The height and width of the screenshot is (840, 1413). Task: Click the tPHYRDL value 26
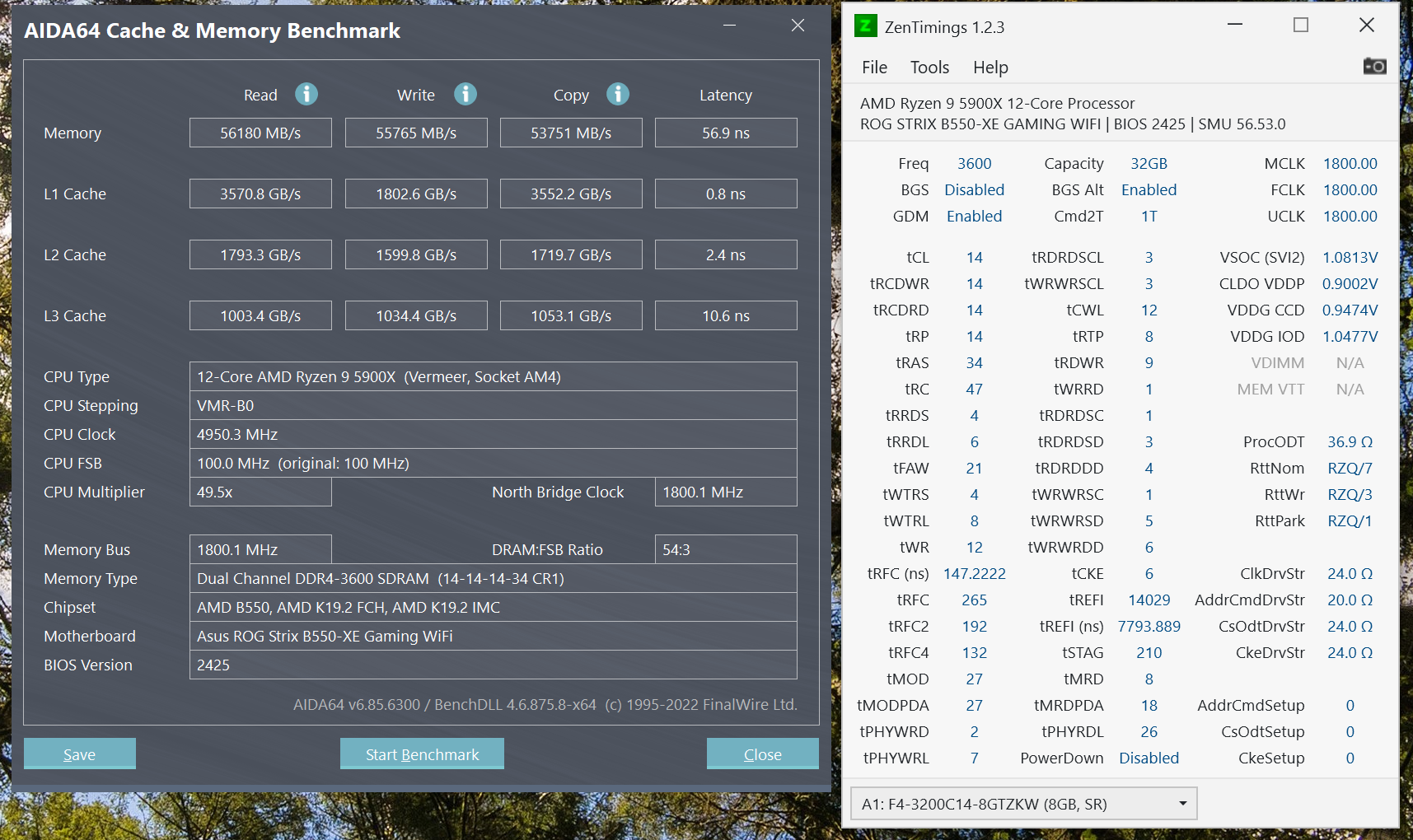tap(1149, 732)
